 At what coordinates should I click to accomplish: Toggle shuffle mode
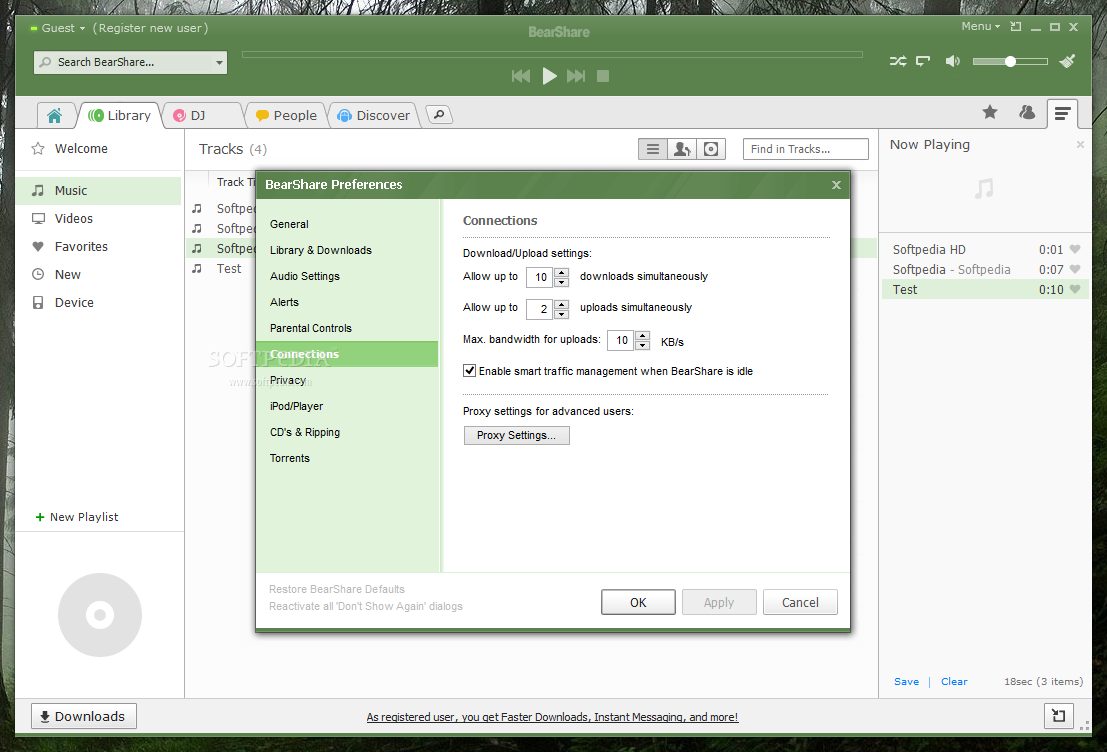tap(897, 61)
